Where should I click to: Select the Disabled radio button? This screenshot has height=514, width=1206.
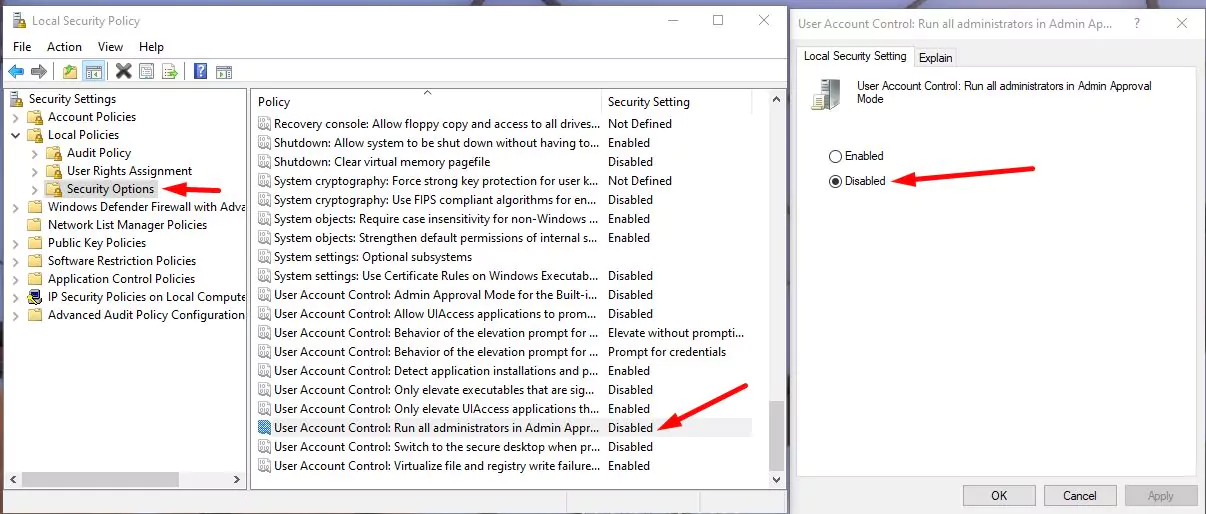coord(836,181)
